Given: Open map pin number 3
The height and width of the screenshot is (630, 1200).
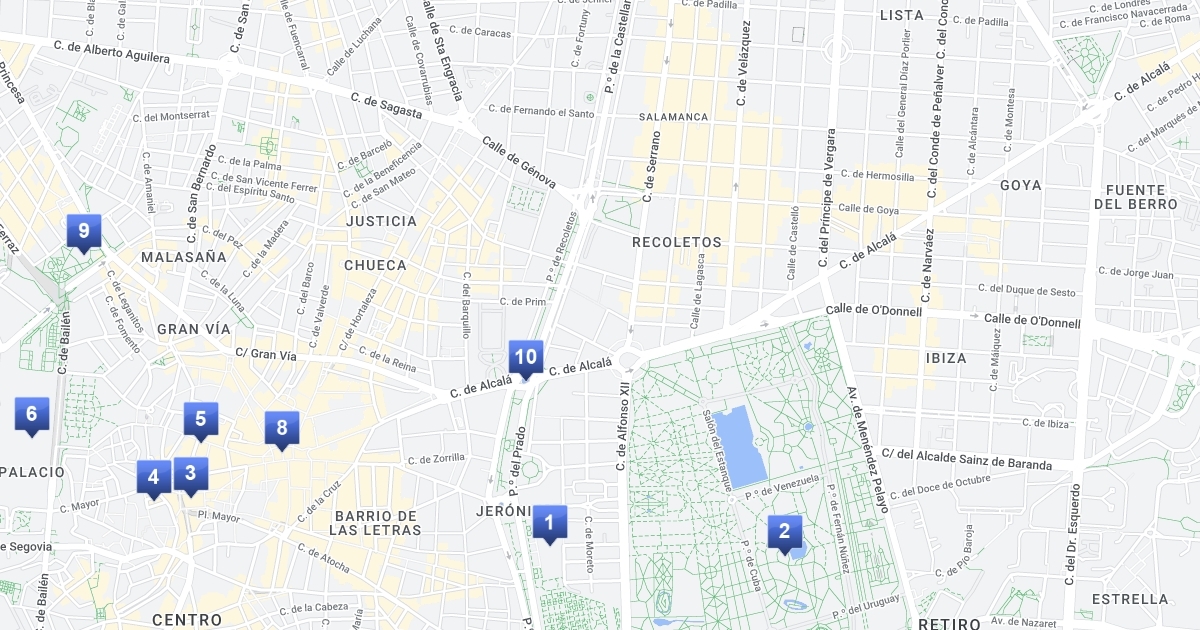Looking at the screenshot, I should (x=190, y=475).
